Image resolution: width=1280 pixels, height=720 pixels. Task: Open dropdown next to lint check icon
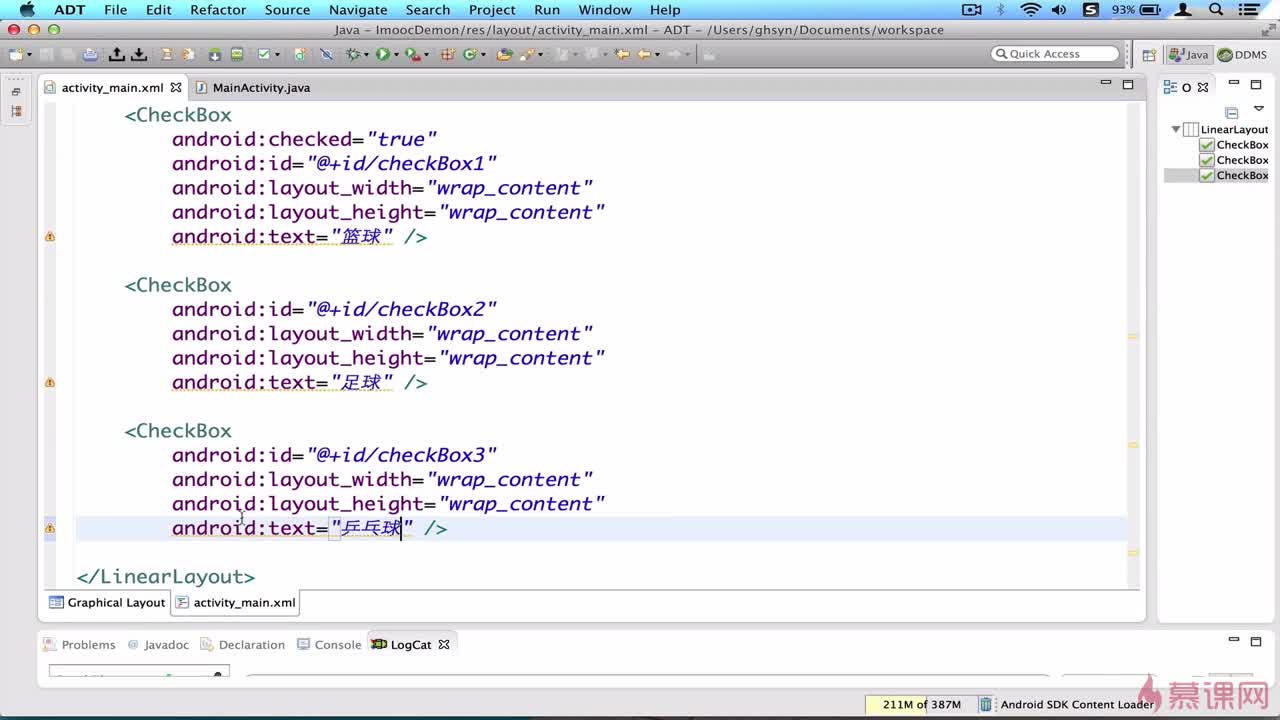point(277,54)
